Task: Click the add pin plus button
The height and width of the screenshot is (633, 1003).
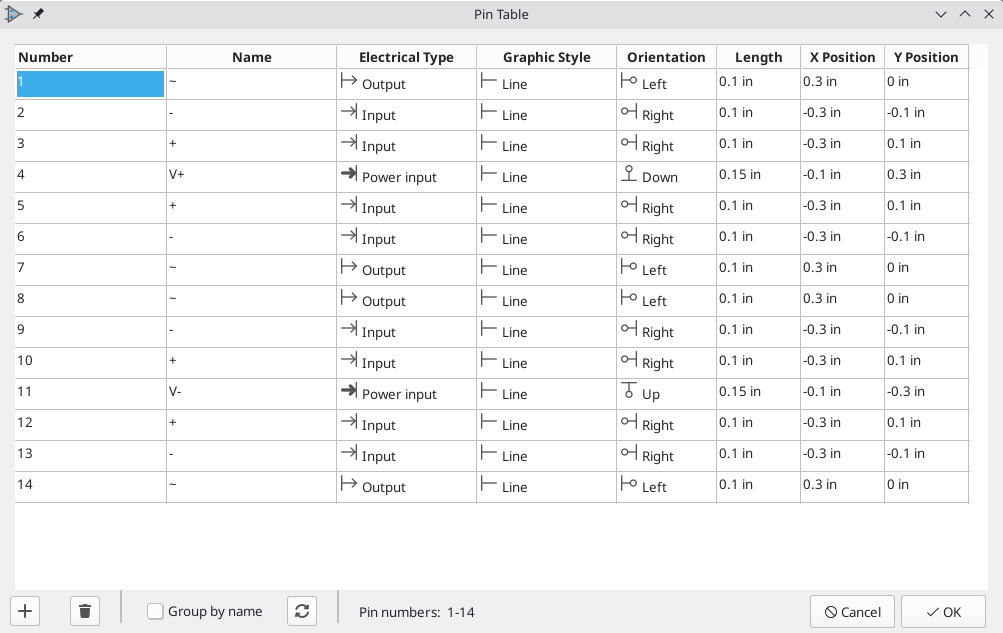Action: click(x=25, y=611)
